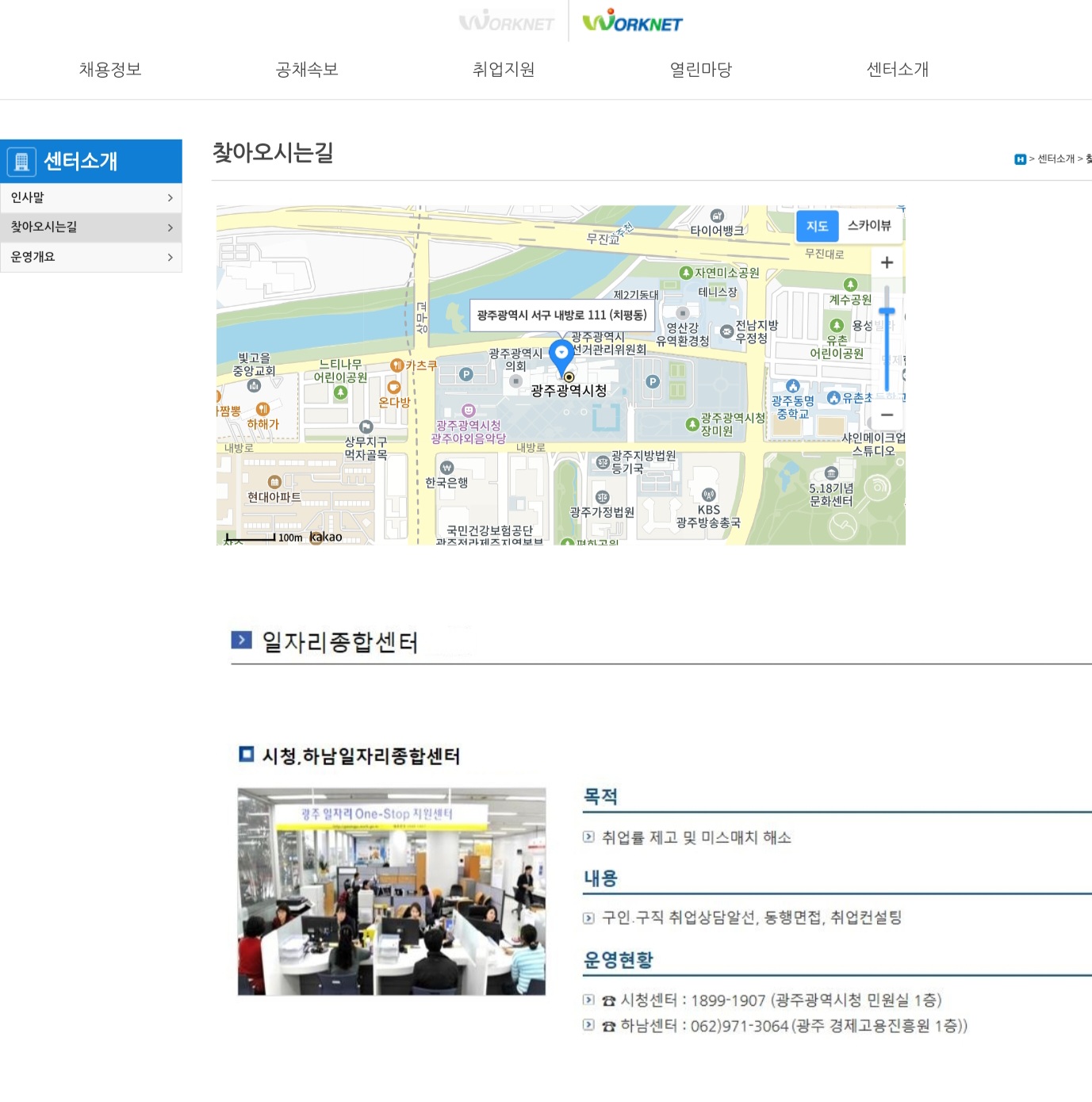
Task: Zoom out the map with minus button
Action: (x=887, y=415)
